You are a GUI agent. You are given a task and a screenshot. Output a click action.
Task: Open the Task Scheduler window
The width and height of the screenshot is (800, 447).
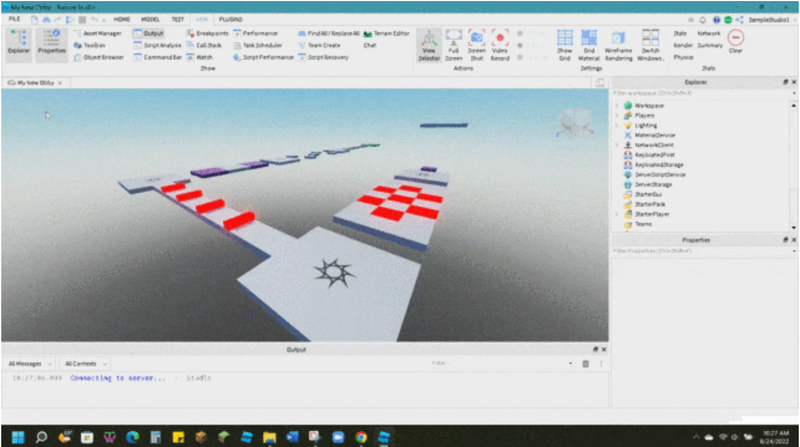(x=258, y=45)
